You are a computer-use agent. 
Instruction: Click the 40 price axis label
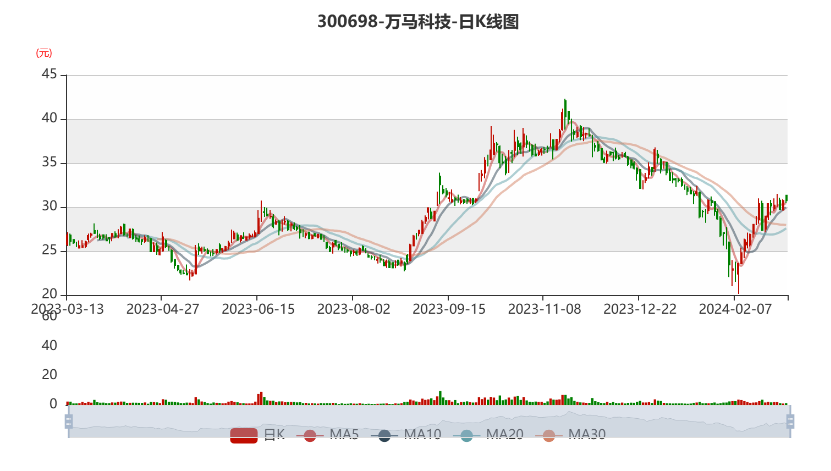coord(49,118)
